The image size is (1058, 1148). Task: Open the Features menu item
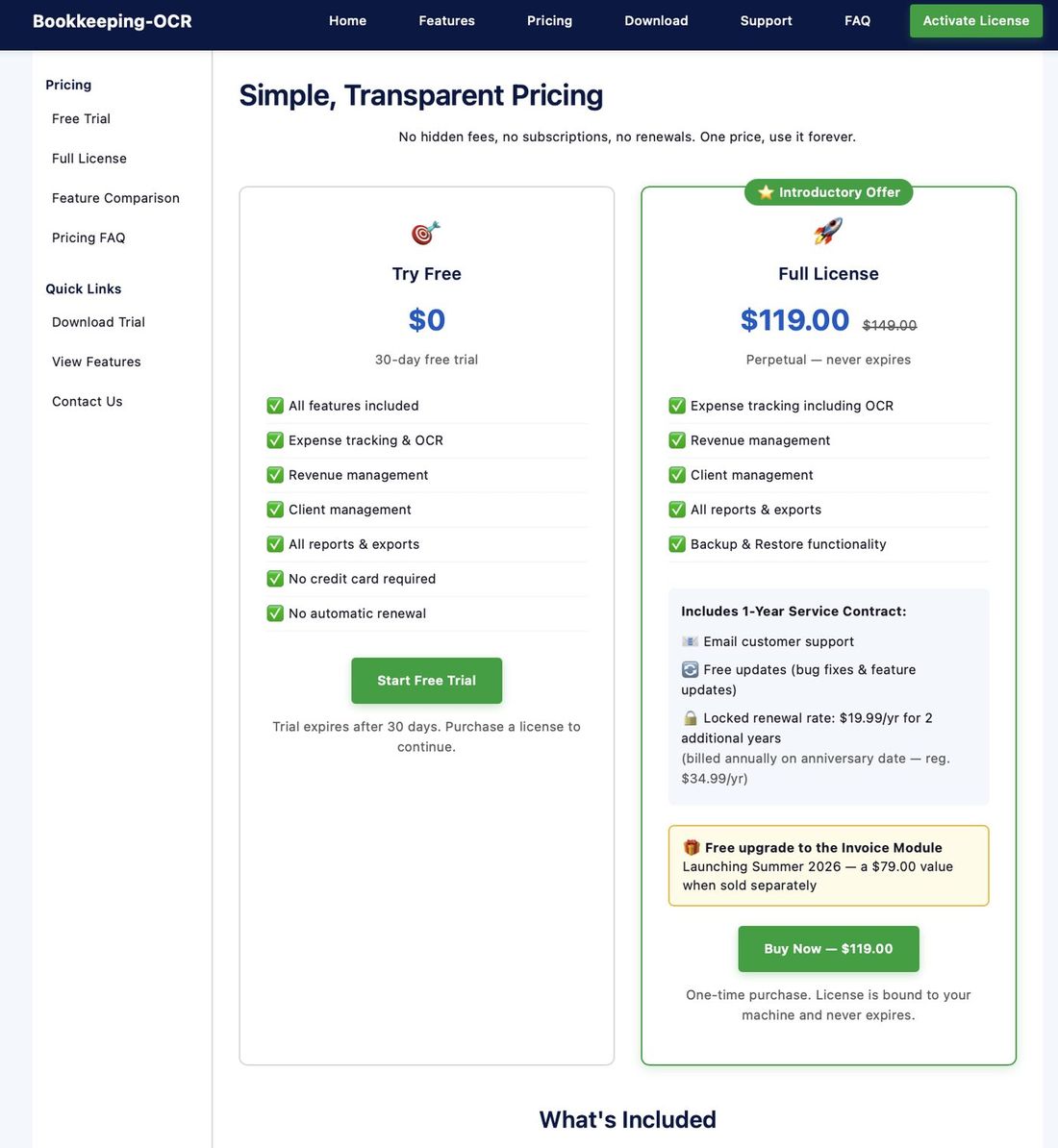coord(446,20)
